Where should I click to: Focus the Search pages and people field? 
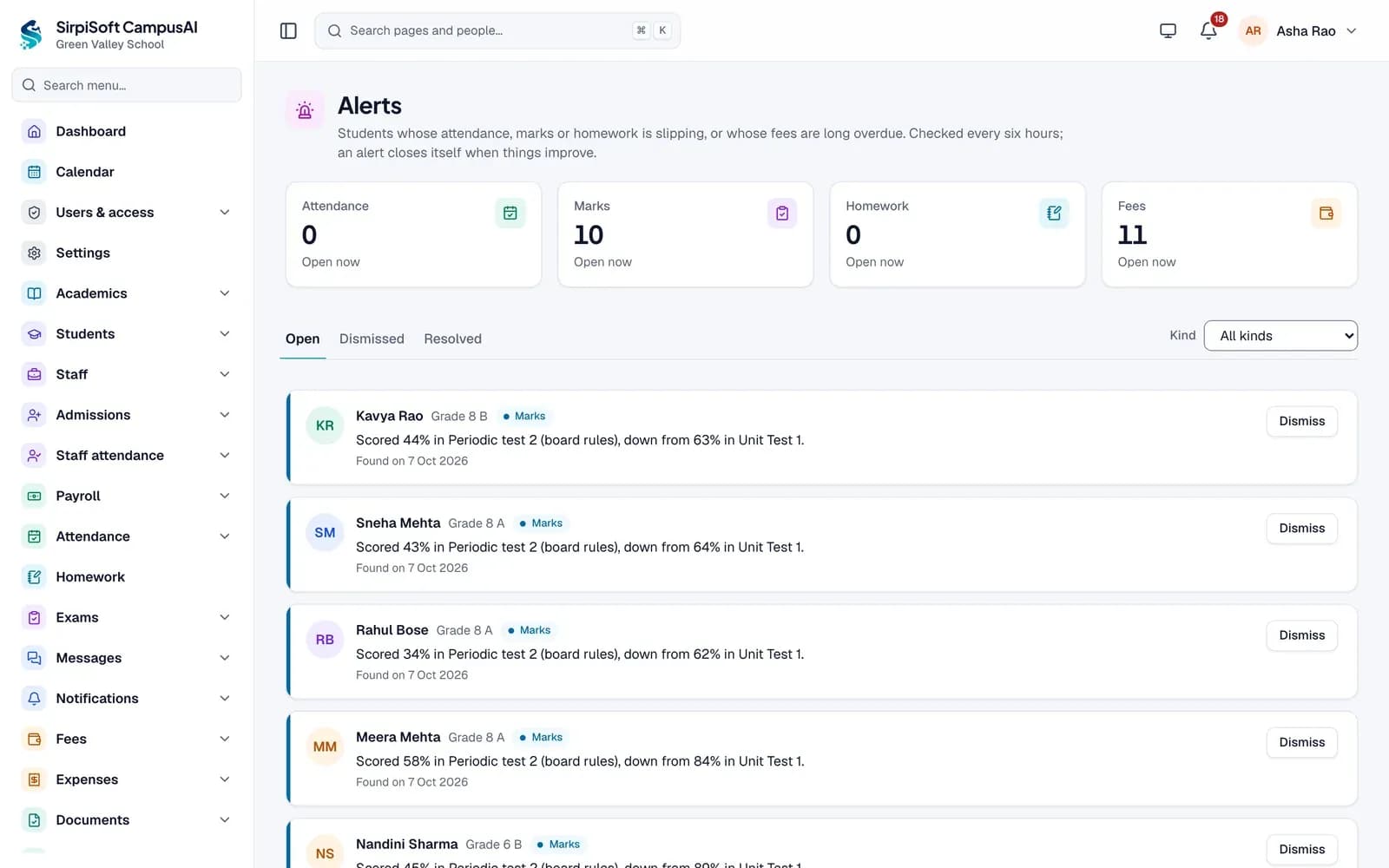tap(497, 30)
